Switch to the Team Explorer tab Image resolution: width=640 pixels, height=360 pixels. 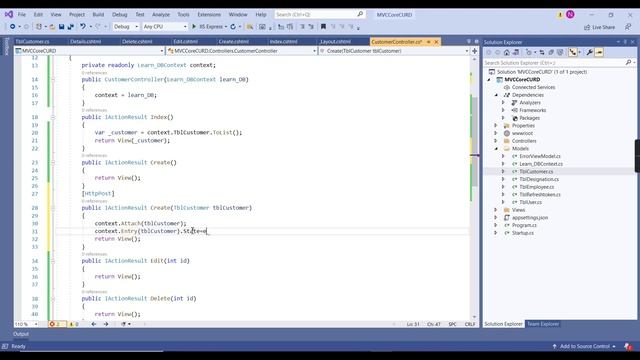click(x=543, y=324)
